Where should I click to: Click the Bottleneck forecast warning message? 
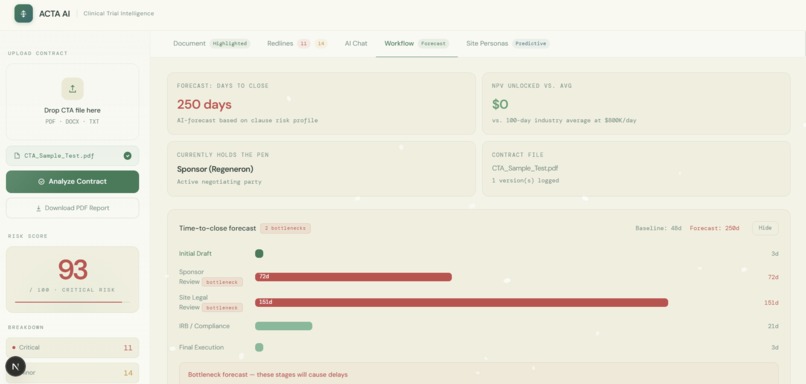[x=268, y=375]
